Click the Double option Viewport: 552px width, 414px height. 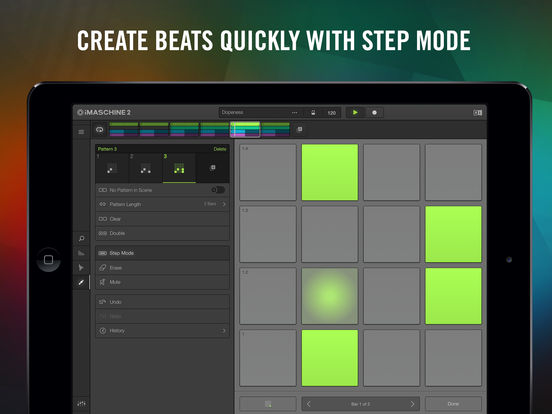[162, 233]
